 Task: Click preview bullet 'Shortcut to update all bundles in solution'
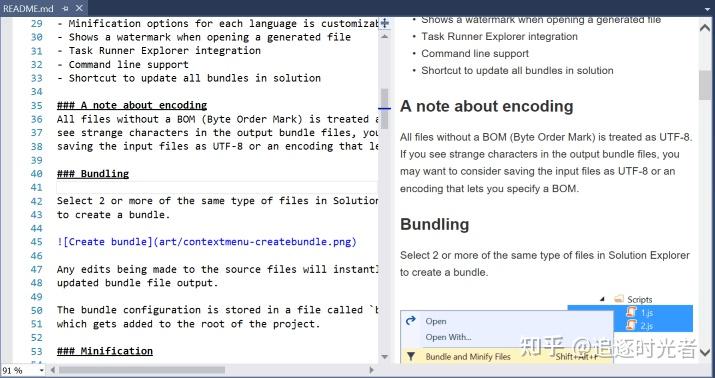pyautogui.click(x=517, y=71)
